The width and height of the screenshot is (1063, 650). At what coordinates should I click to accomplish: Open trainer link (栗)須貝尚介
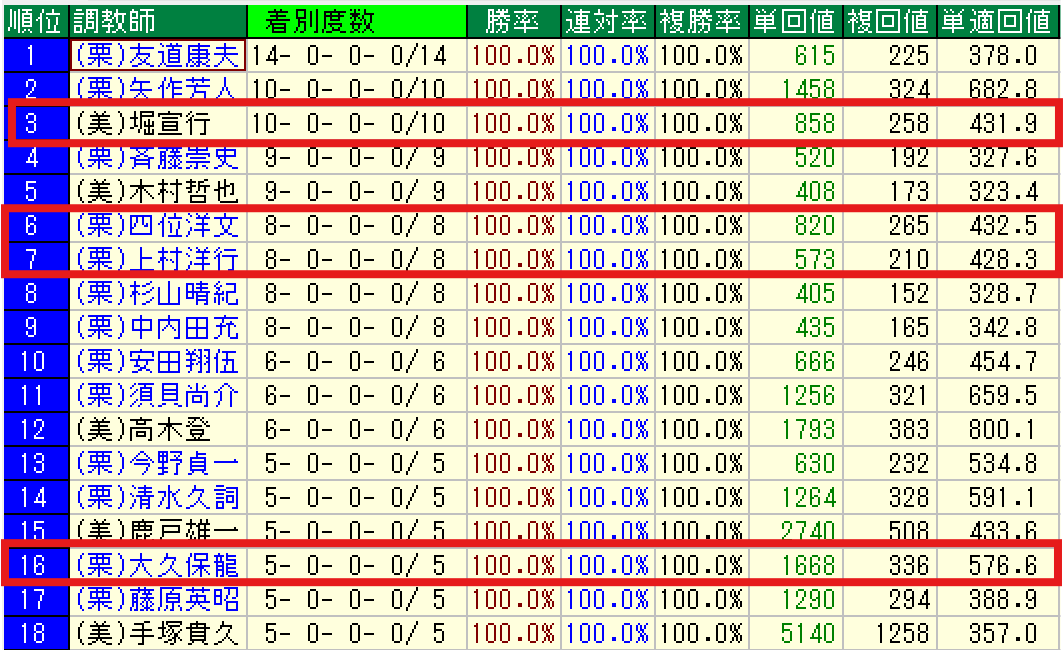pyautogui.click(x=157, y=395)
